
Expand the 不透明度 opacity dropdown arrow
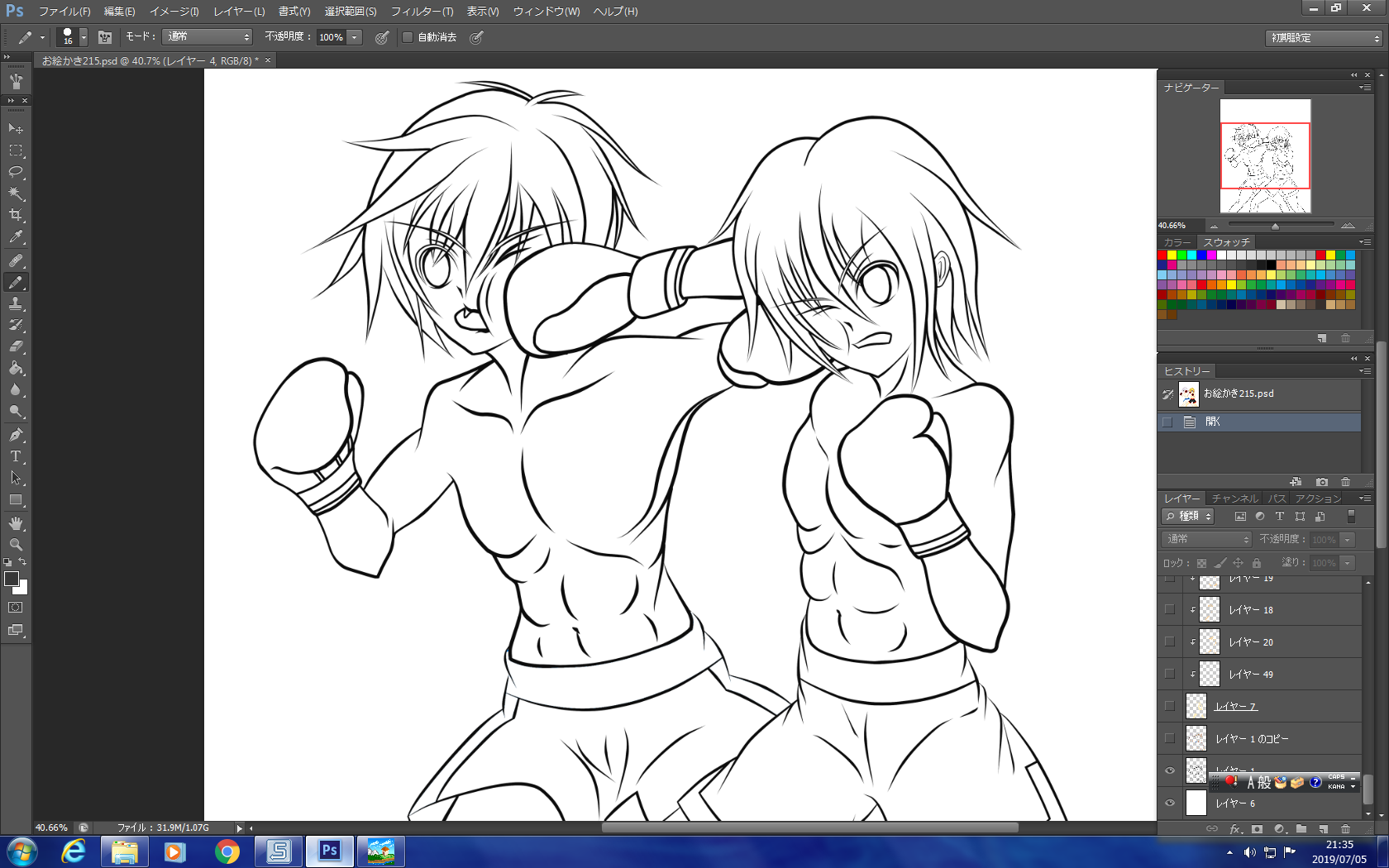tap(355, 37)
